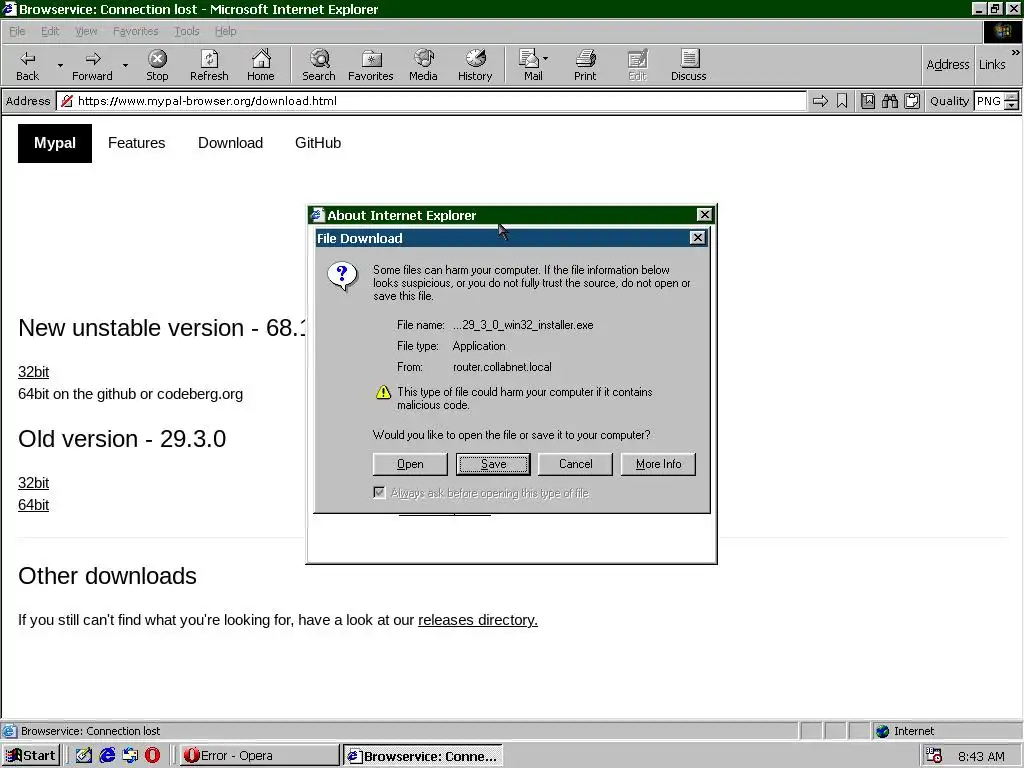The height and width of the screenshot is (768, 1024).
Task: Click 32bit link under Old version
Action: tap(33, 483)
